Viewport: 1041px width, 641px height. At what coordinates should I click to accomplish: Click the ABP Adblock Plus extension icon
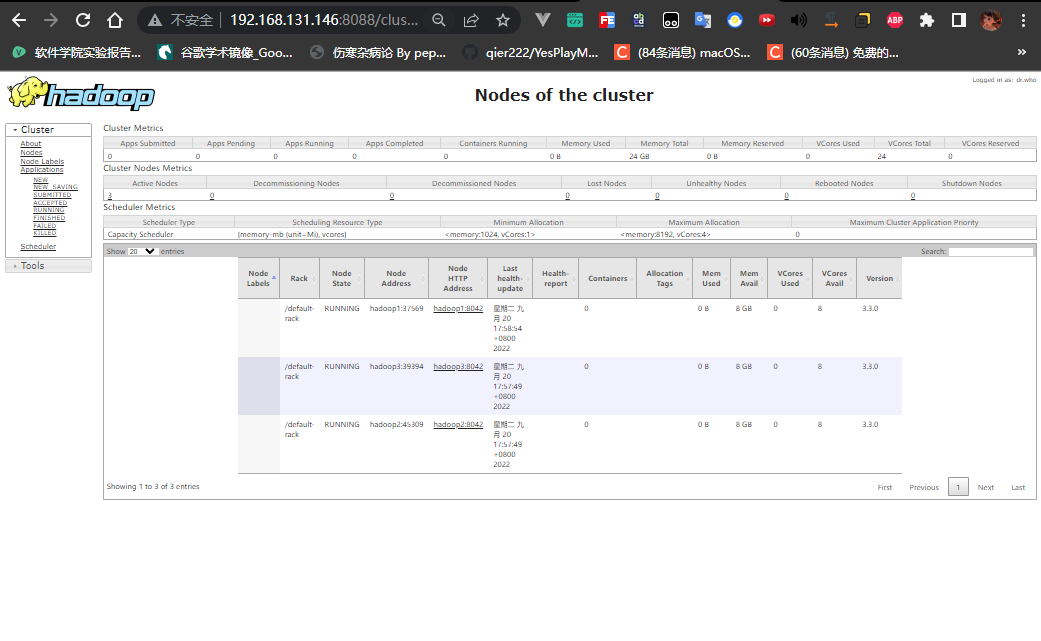[x=895, y=19]
